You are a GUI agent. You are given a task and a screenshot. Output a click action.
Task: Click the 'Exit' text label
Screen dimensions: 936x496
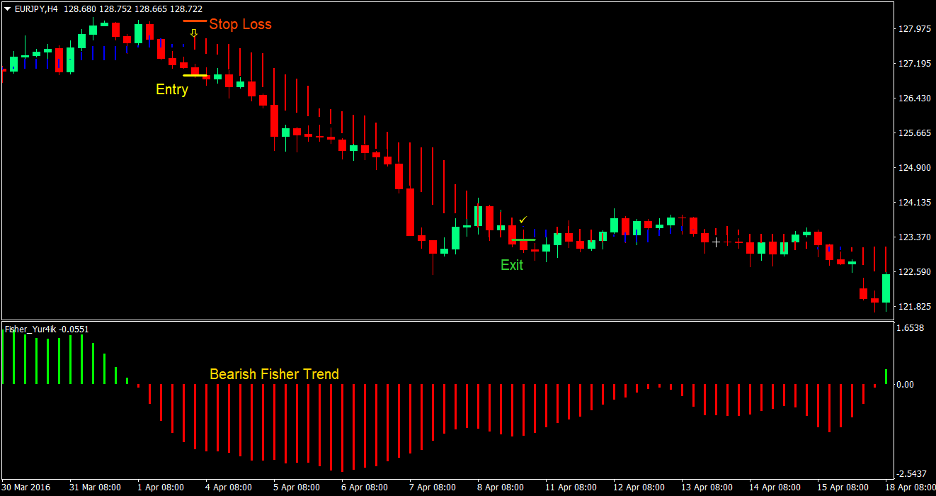(x=512, y=265)
